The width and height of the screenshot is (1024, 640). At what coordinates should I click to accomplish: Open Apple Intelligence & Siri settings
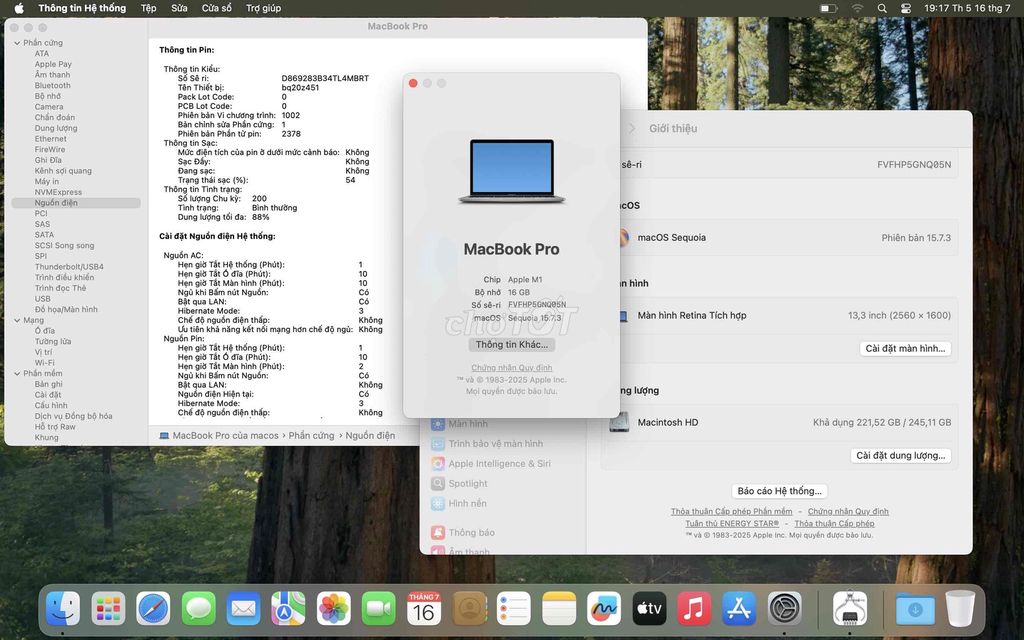point(490,463)
